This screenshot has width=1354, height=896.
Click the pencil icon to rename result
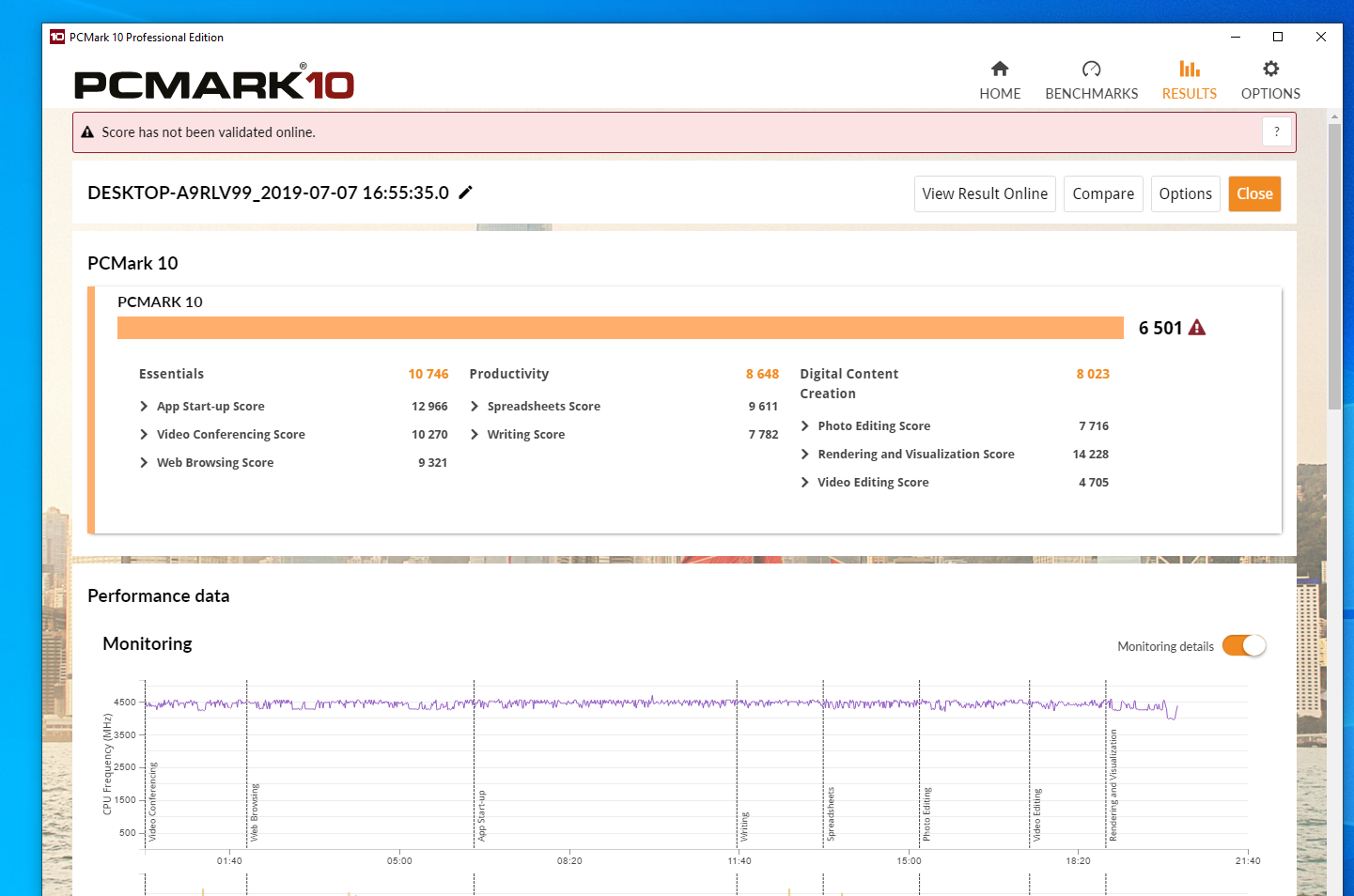[x=465, y=193]
